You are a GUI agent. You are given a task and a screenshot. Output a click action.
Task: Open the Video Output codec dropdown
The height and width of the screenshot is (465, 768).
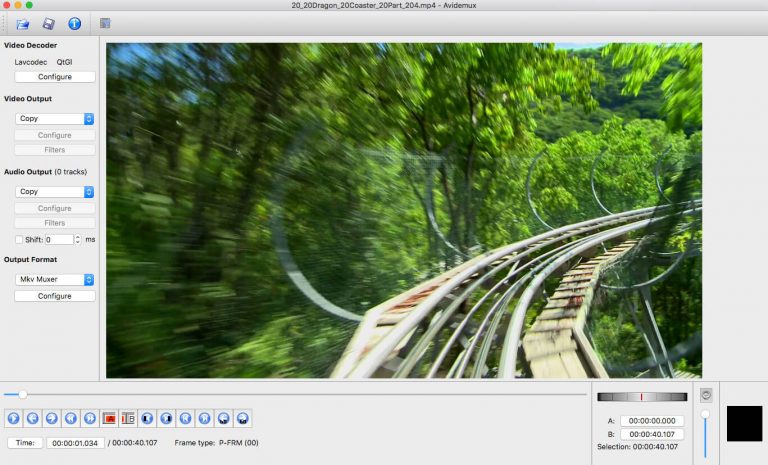pyautogui.click(x=54, y=119)
